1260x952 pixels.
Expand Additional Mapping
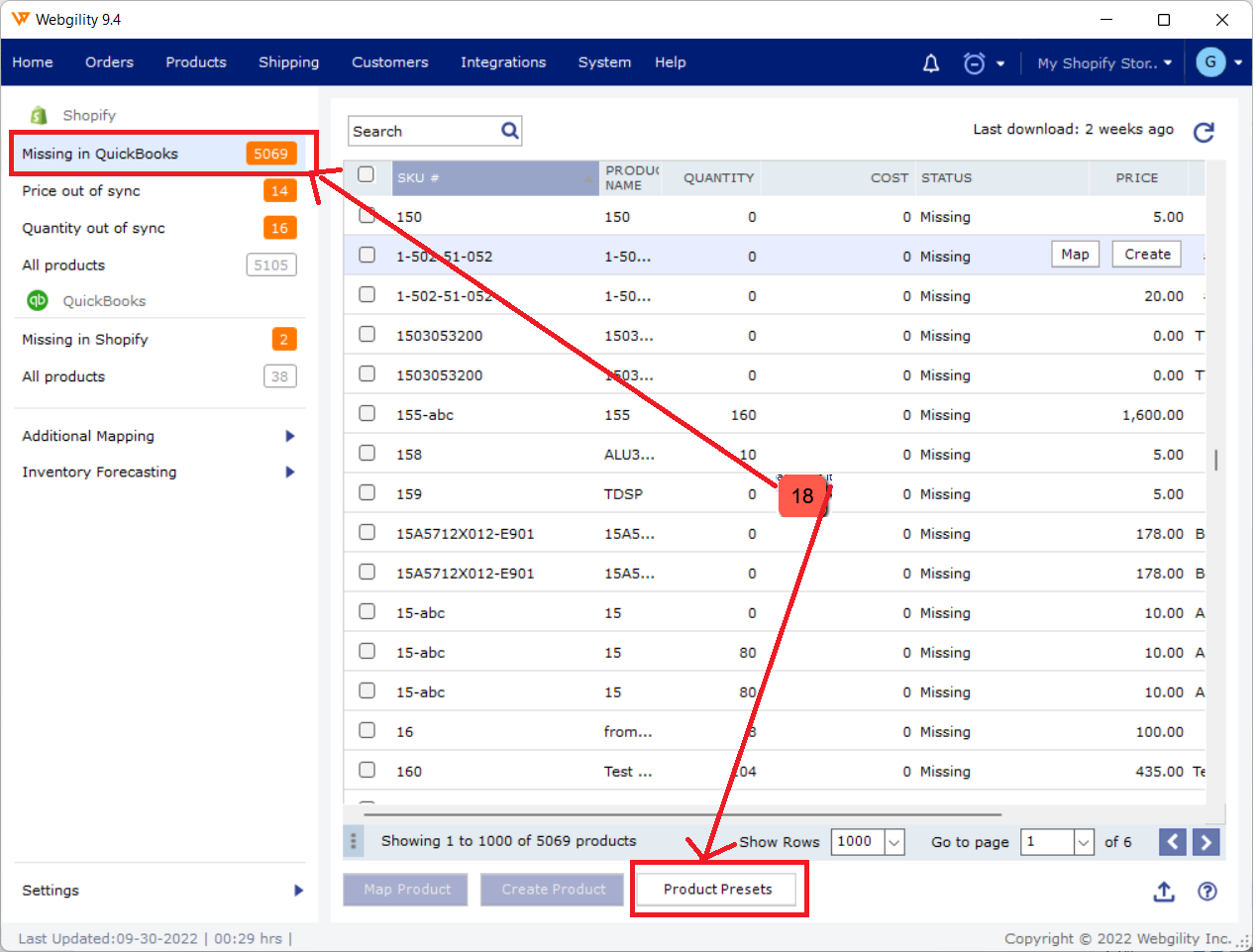click(290, 436)
